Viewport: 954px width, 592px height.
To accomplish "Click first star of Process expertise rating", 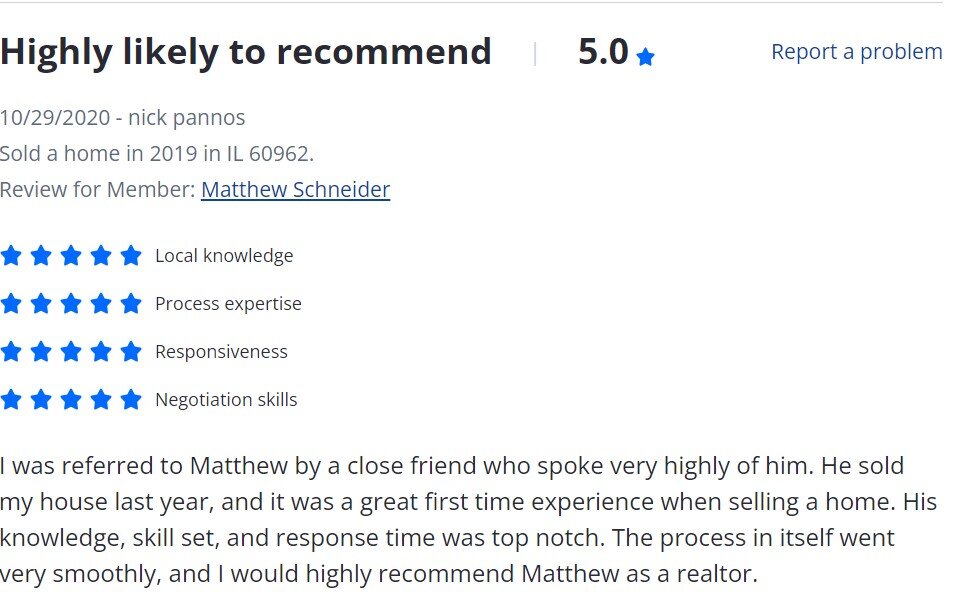I will click(x=11, y=303).
